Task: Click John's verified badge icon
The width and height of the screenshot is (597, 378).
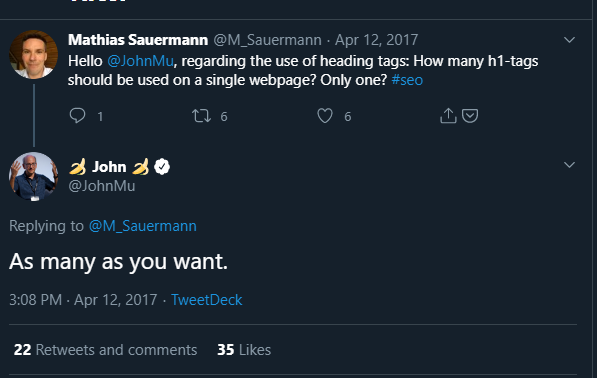Action: pos(162,167)
